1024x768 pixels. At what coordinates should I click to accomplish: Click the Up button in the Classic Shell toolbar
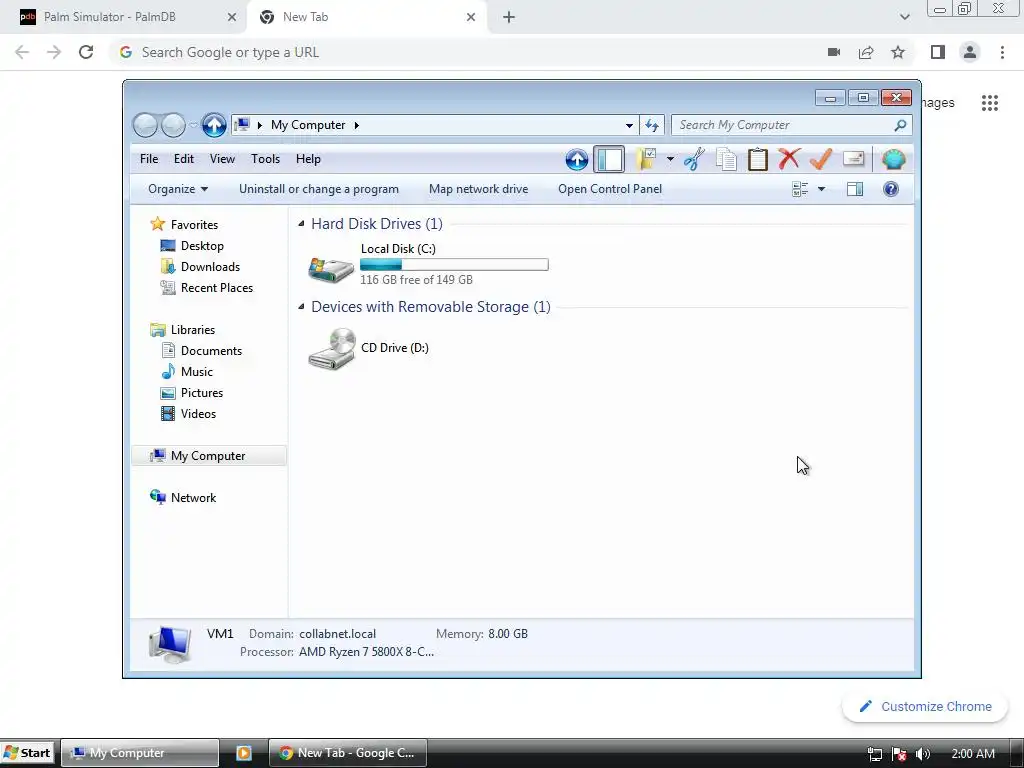[577, 159]
